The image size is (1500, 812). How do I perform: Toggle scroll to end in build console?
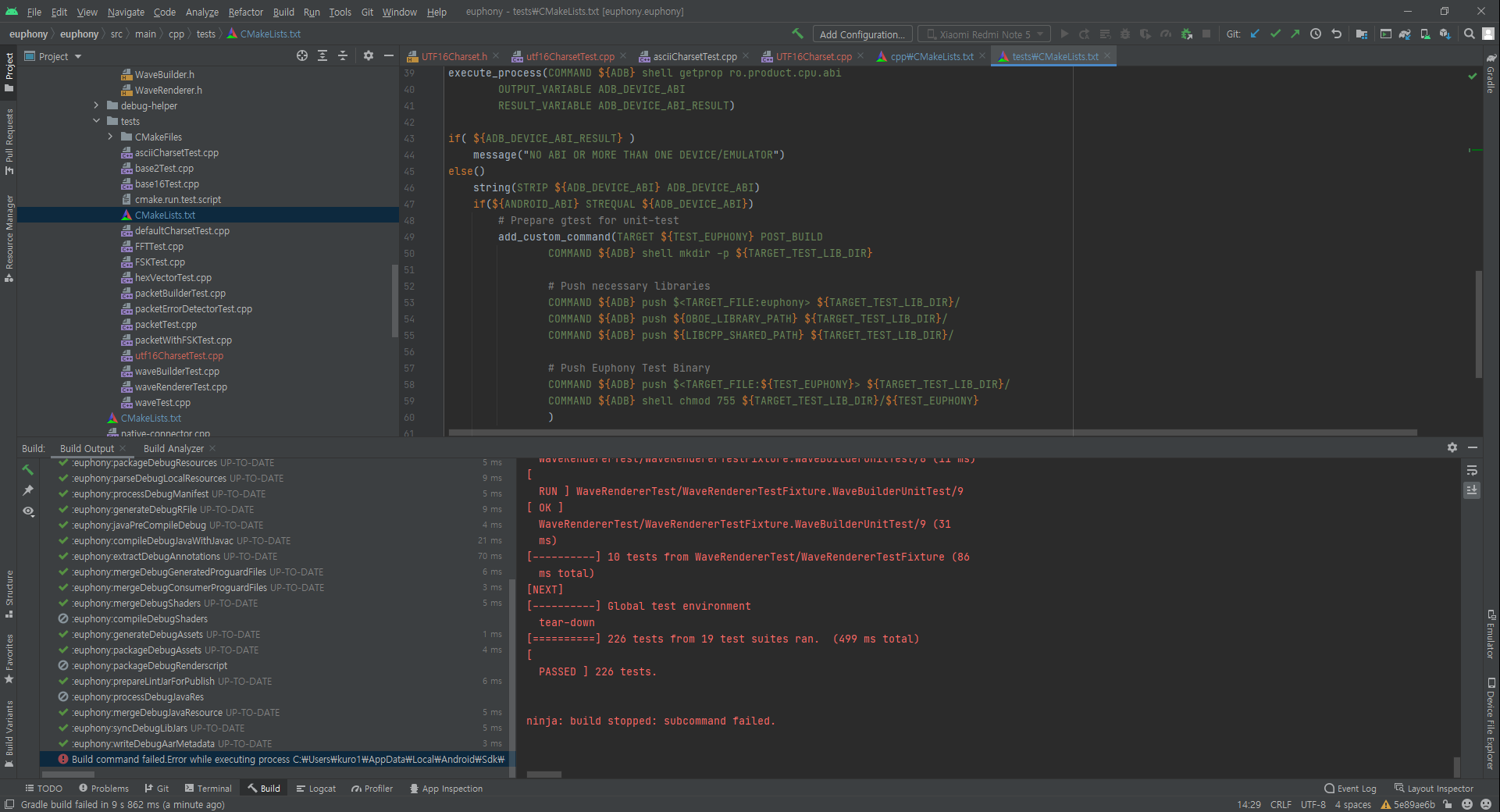[1472, 490]
